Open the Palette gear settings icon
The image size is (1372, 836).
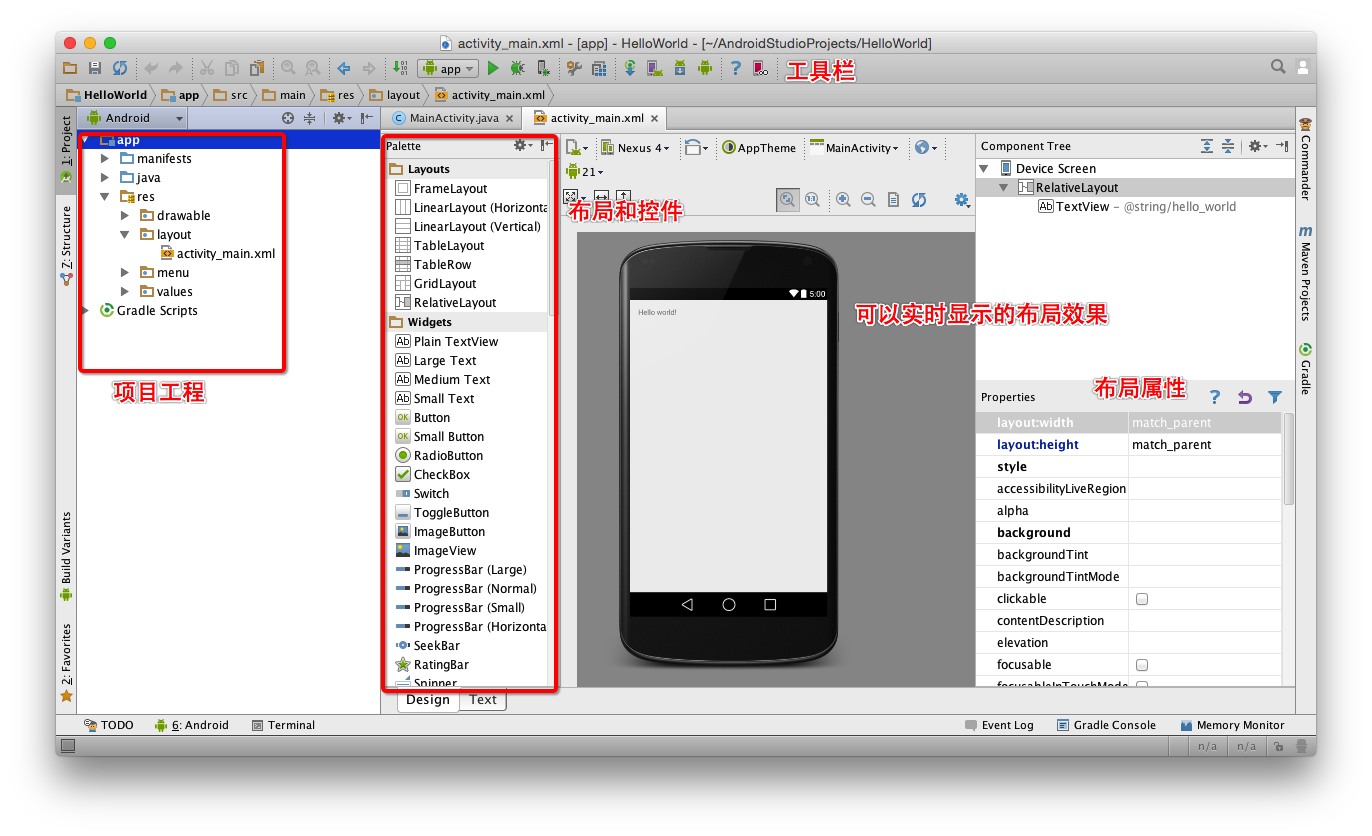tap(522, 146)
